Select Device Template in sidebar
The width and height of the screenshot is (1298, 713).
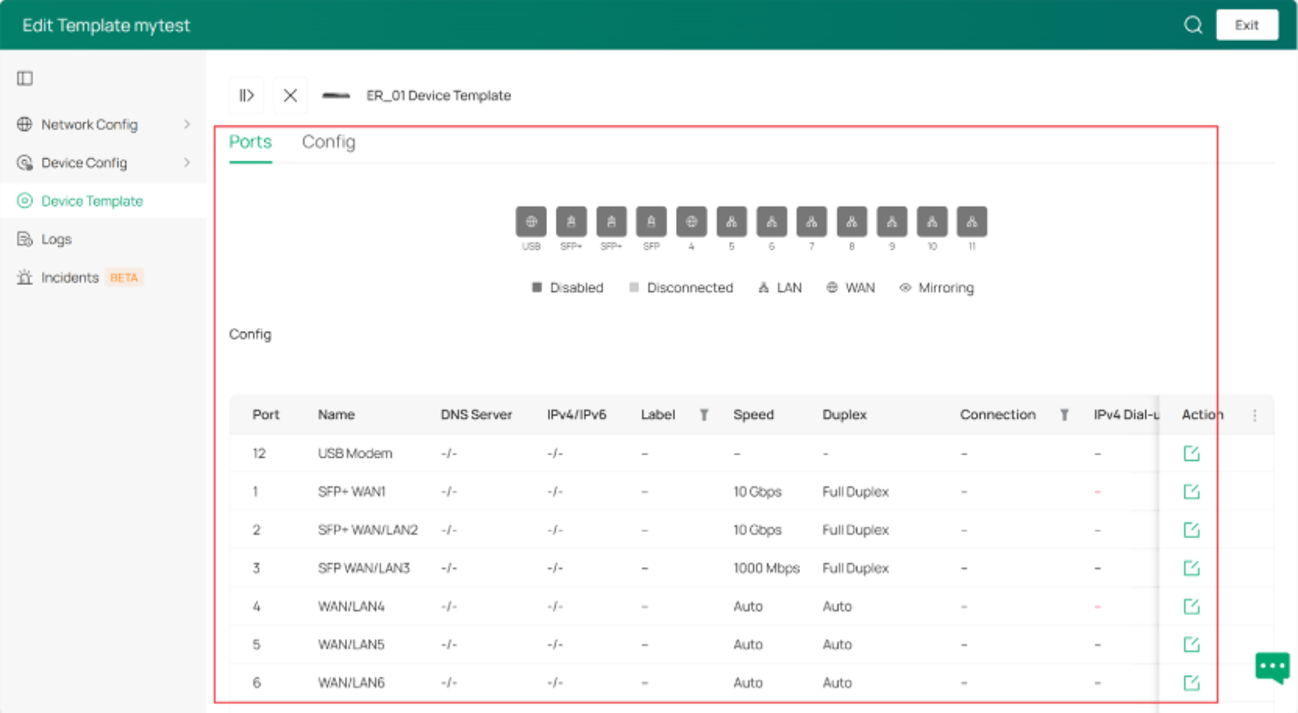(x=92, y=201)
